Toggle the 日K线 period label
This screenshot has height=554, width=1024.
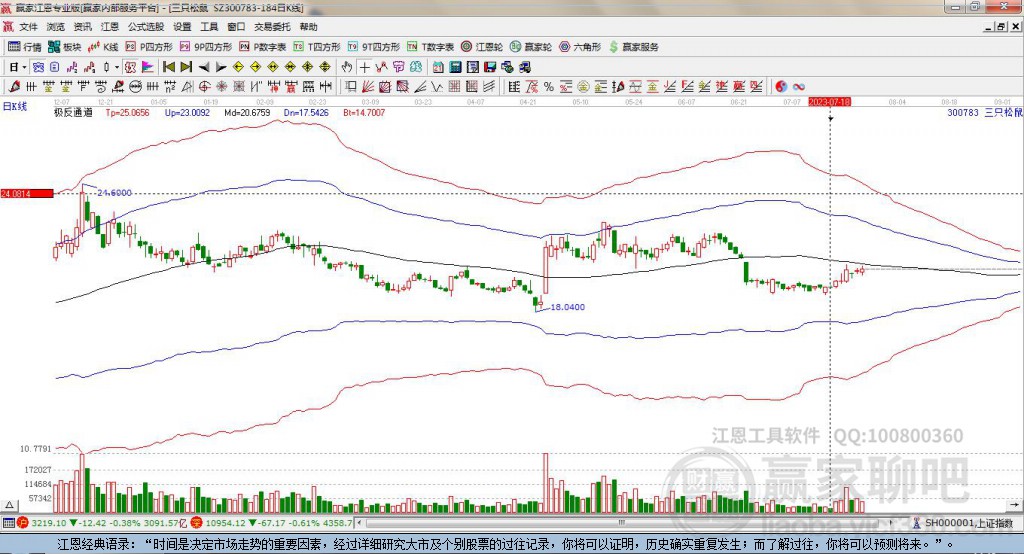[x=14, y=106]
